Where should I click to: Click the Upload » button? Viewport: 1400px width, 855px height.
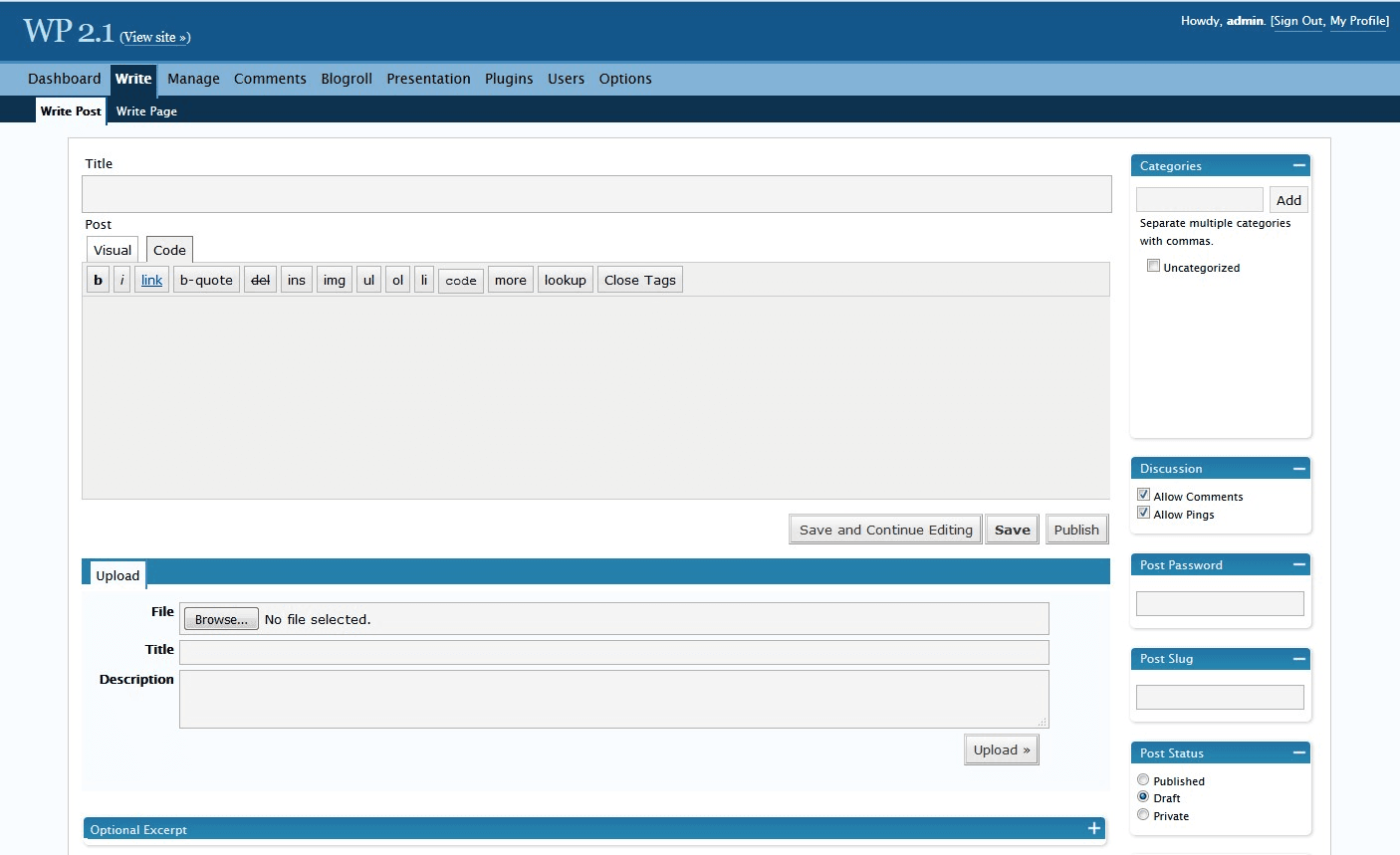1002,749
